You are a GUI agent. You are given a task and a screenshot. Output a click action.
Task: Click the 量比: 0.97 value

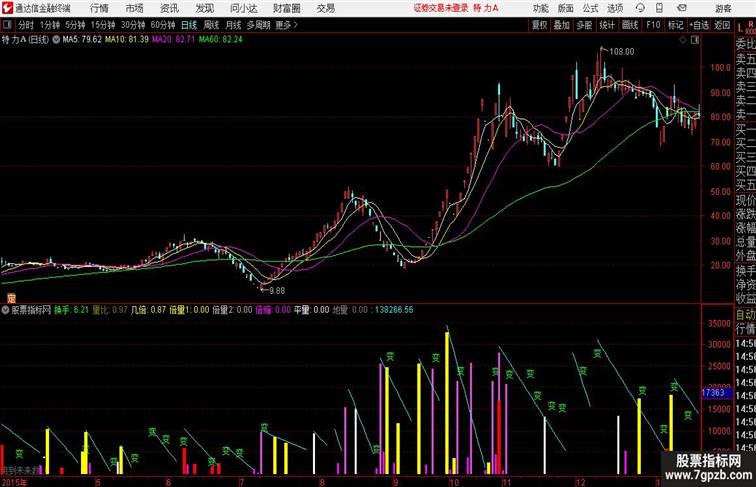point(110,310)
